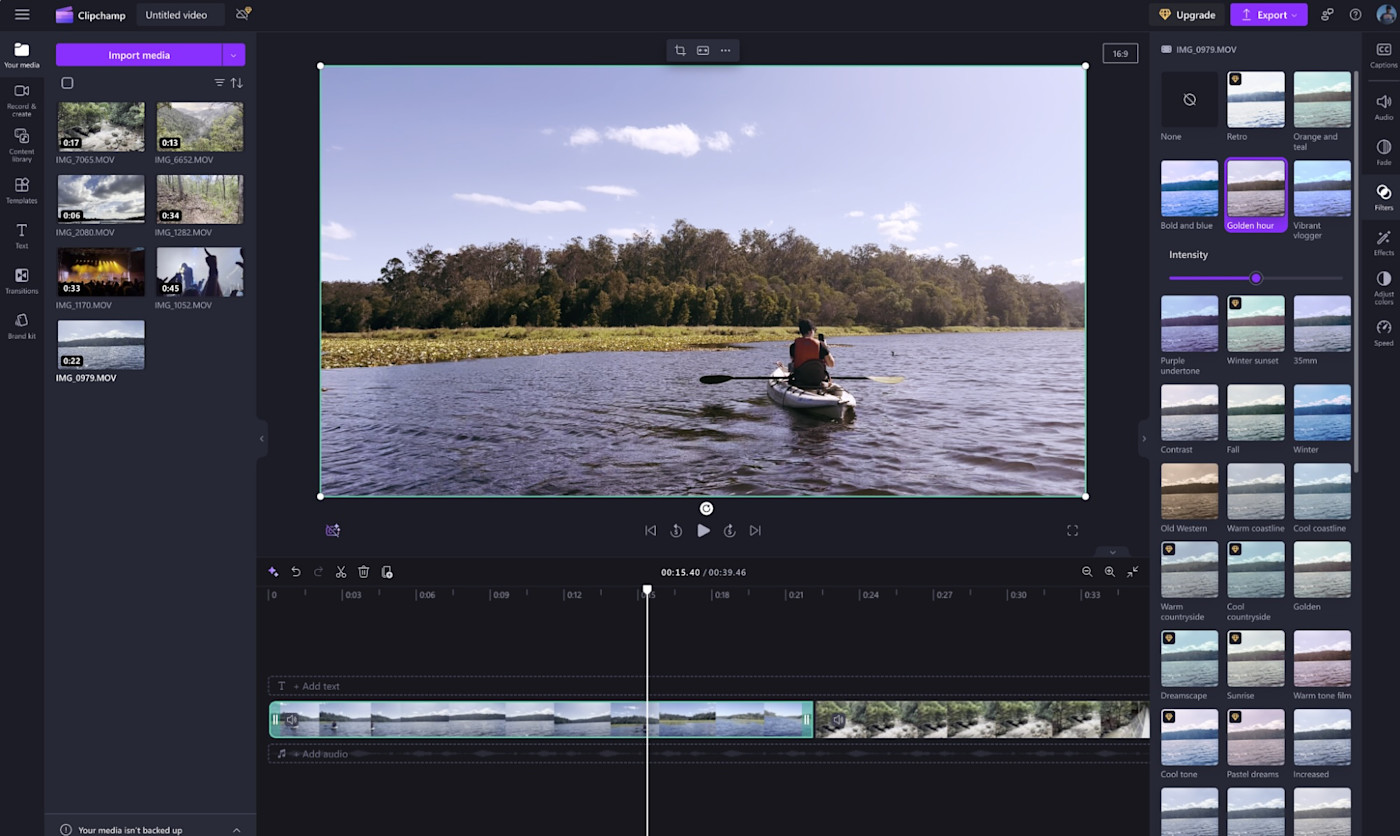Open the Captions panel

(1384, 56)
